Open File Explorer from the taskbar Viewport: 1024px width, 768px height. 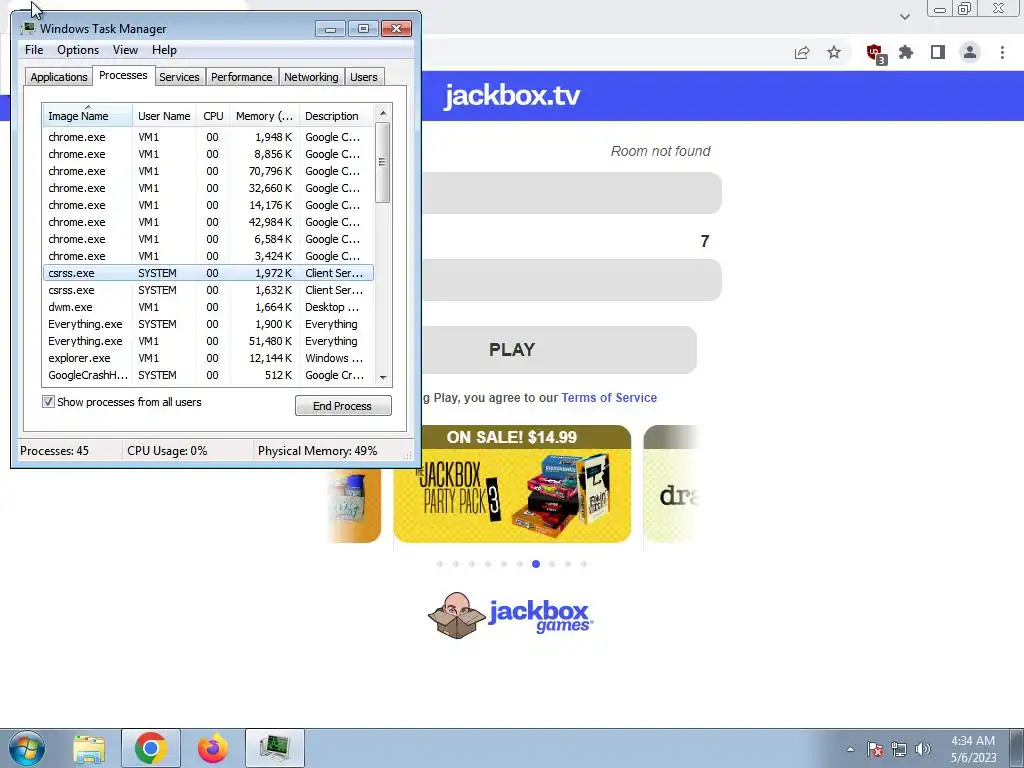pos(89,749)
